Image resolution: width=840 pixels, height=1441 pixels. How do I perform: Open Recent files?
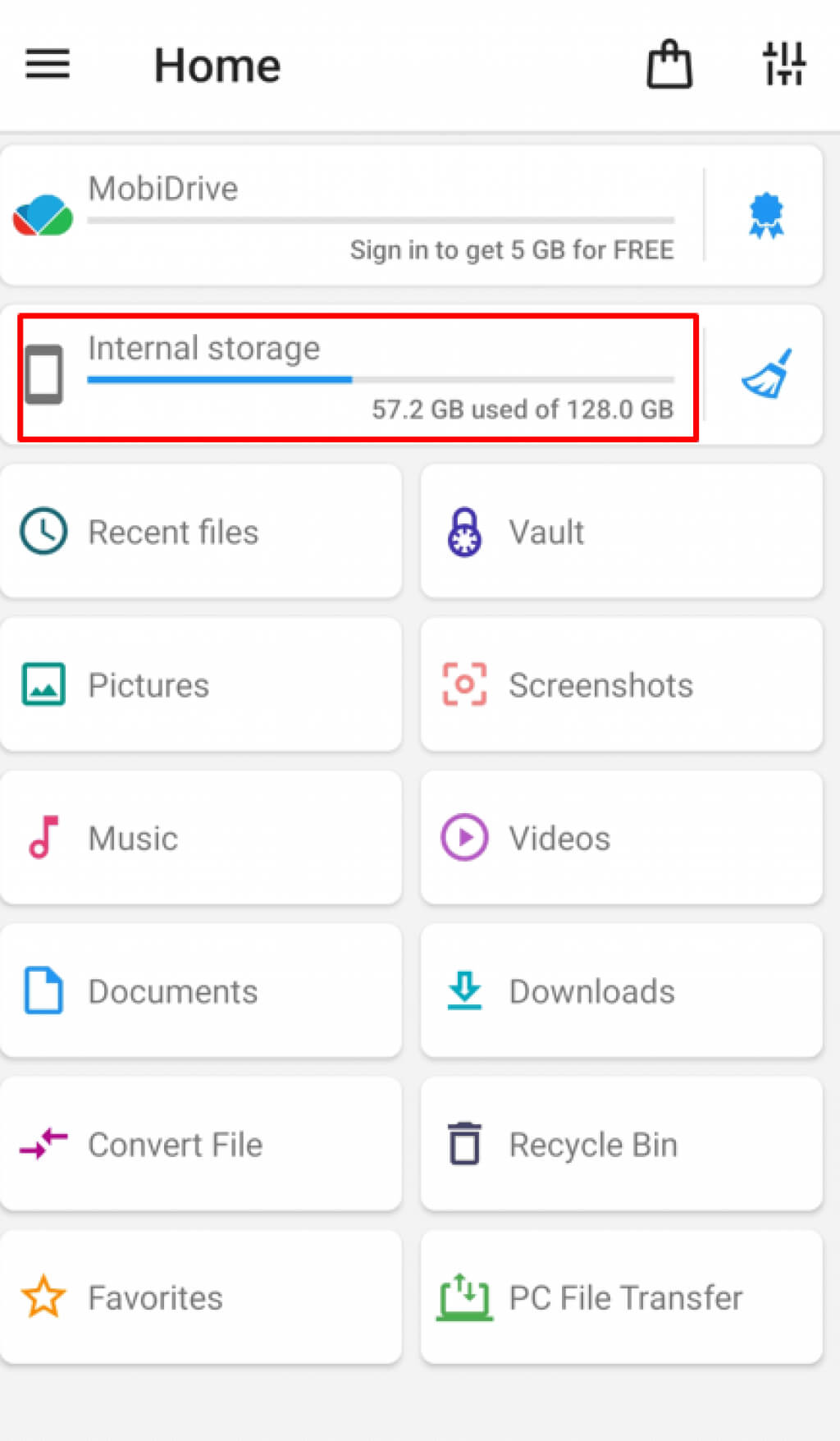pyautogui.click(x=201, y=532)
